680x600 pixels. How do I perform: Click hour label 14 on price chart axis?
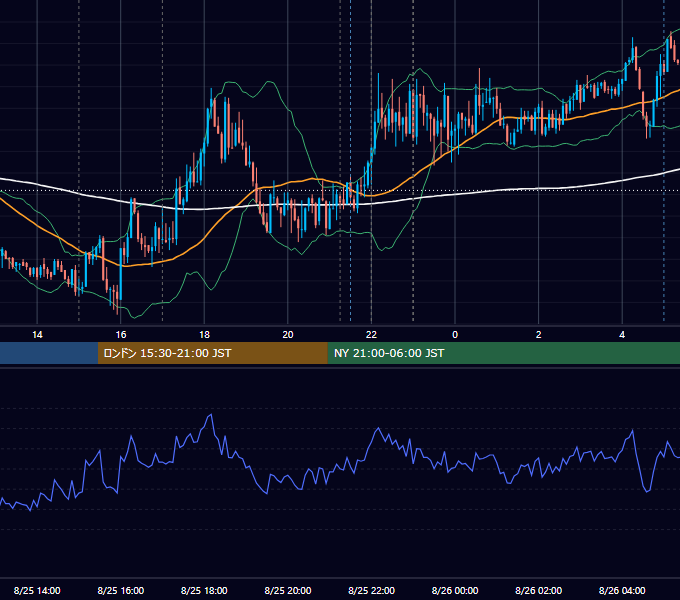[37, 335]
